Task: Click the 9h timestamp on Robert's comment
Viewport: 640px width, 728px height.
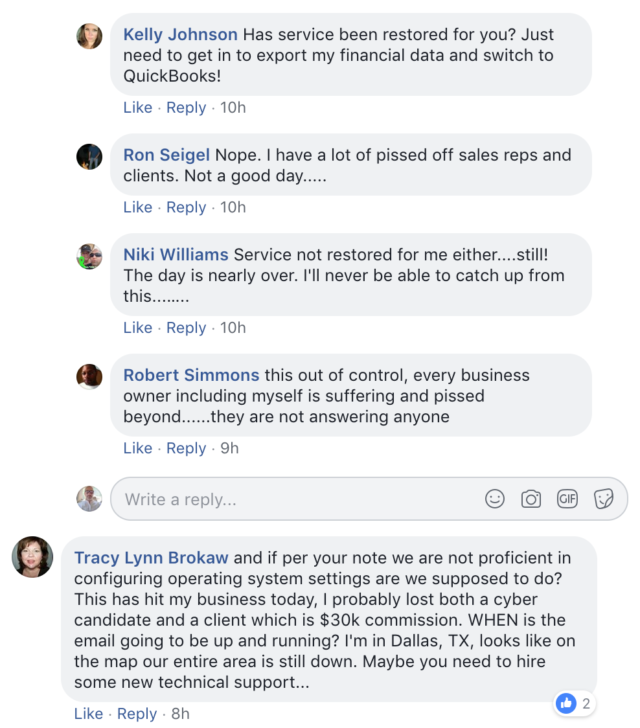Action: pyautogui.click(x=230, y=448)
